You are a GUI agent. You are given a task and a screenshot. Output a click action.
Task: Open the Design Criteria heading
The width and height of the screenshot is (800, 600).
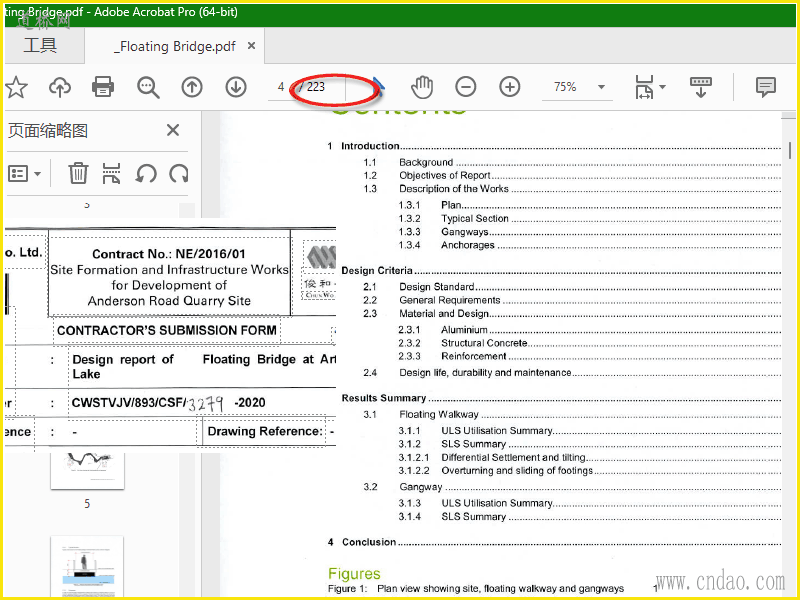click(x=561, y=270)
